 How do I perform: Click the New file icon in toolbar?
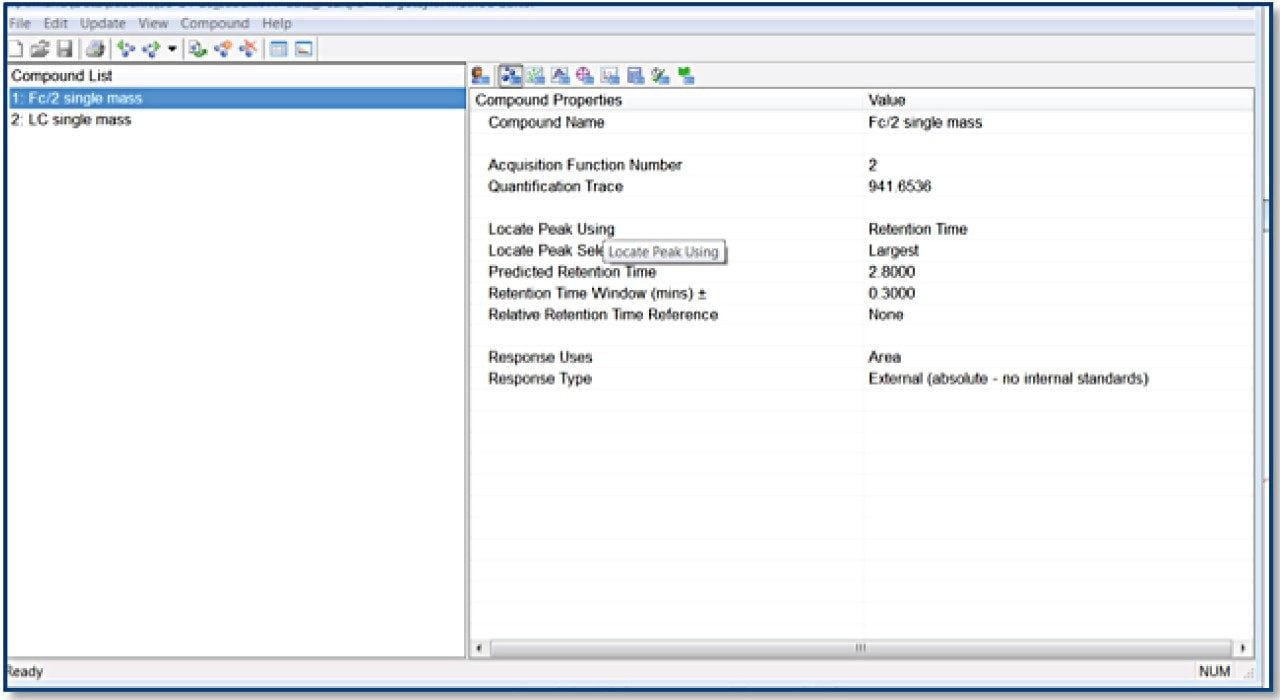[14, 48]
